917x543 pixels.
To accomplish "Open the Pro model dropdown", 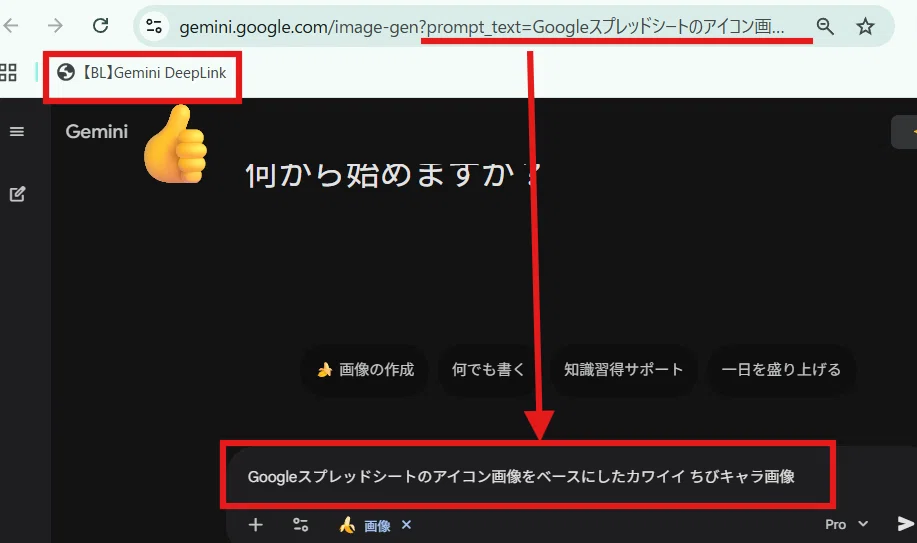I will coord(846,524).
